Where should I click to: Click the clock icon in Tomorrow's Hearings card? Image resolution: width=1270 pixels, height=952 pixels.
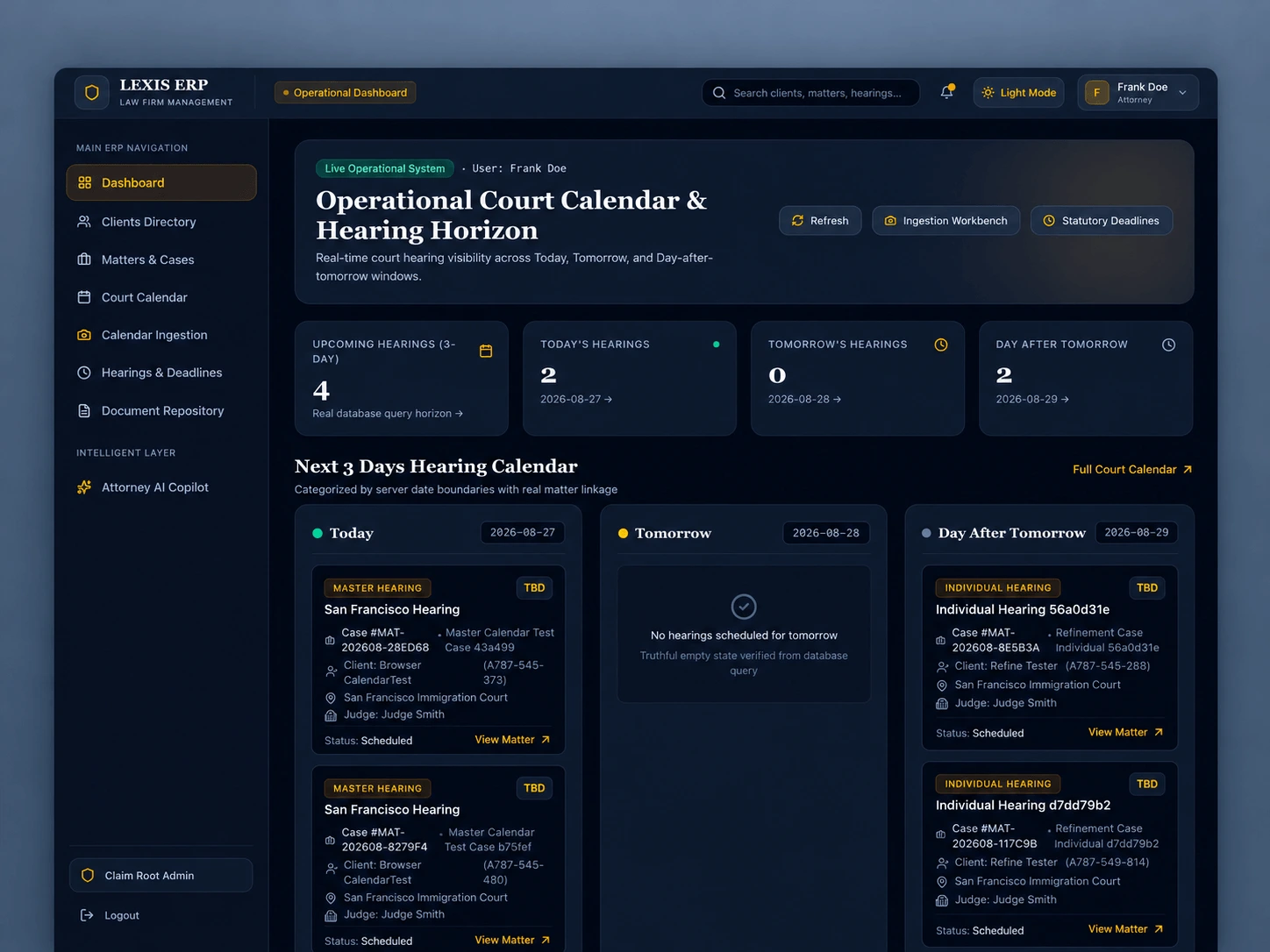coord(941,345)
